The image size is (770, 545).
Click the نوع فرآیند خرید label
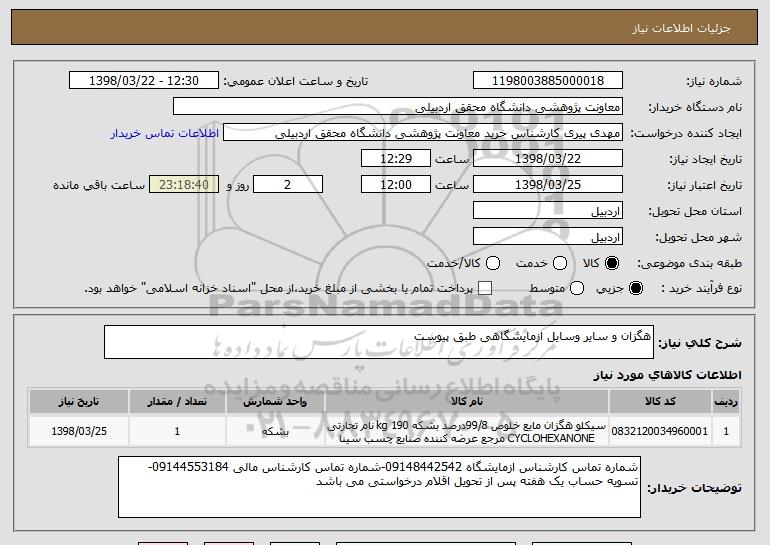tap(702, 289)
